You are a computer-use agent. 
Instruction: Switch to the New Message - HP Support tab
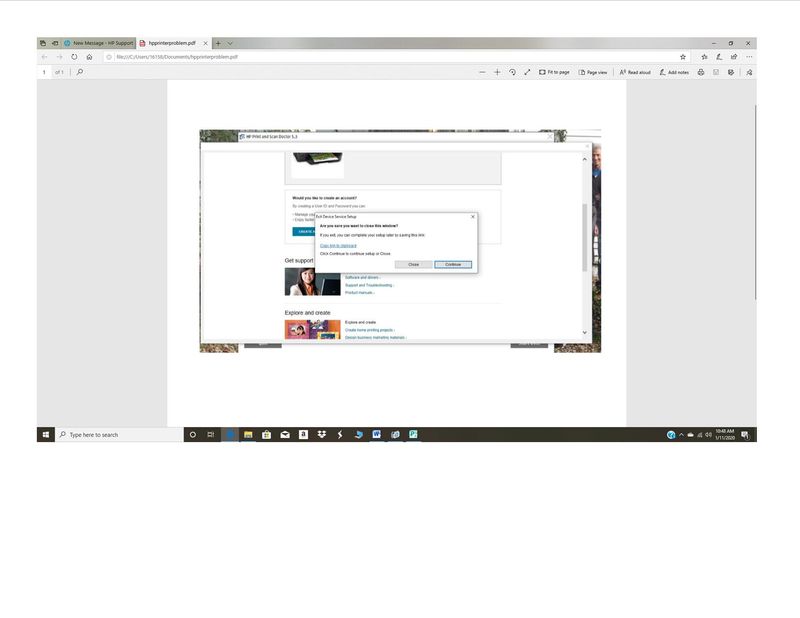(98, 43)
